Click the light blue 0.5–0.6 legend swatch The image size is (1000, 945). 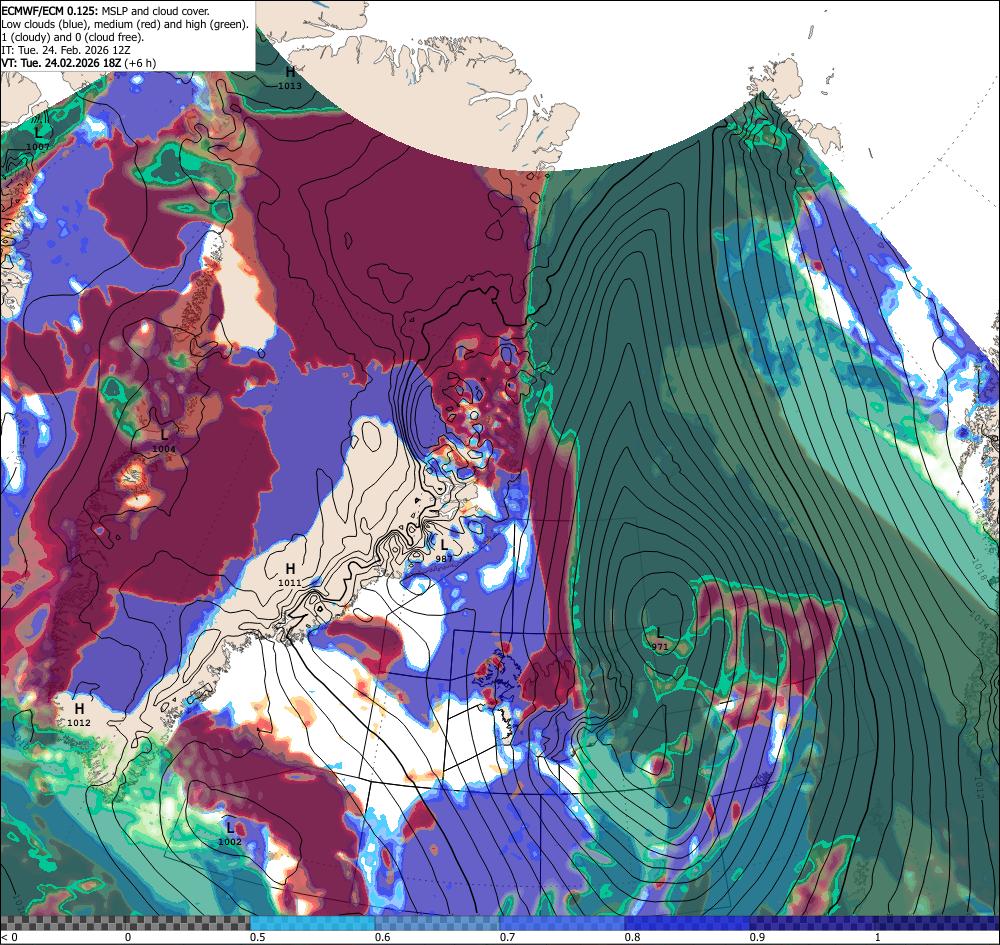pos(312,923)
